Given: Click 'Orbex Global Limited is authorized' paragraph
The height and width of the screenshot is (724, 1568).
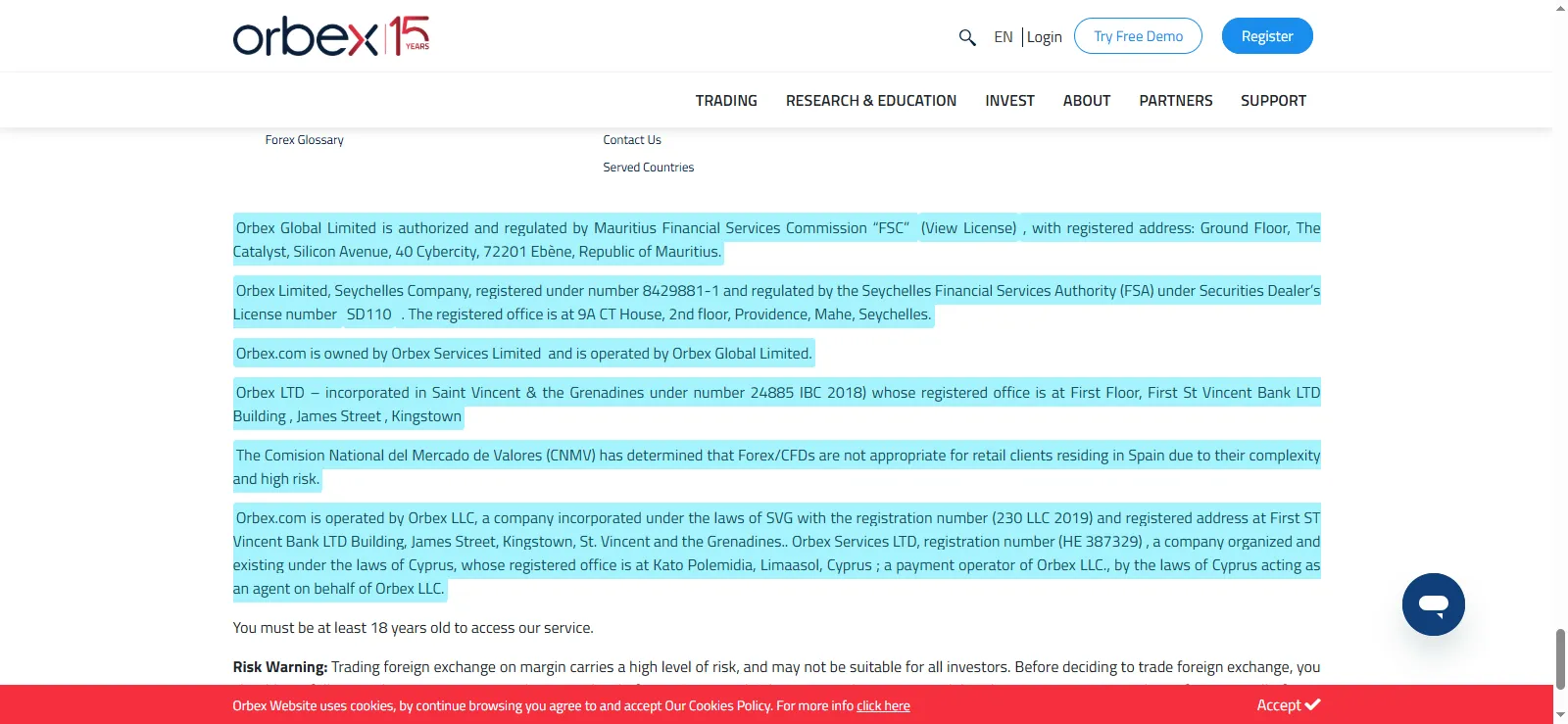Looking at the screenshot, I should [777, 240].
